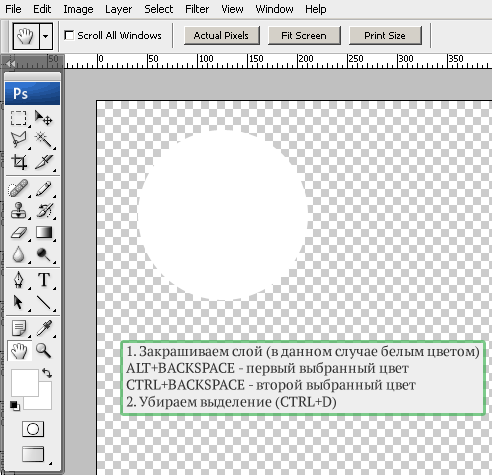Toggle Quick Mask mode button
The width and height of the screenshot is (492, 475).
(x=33, y=429)
